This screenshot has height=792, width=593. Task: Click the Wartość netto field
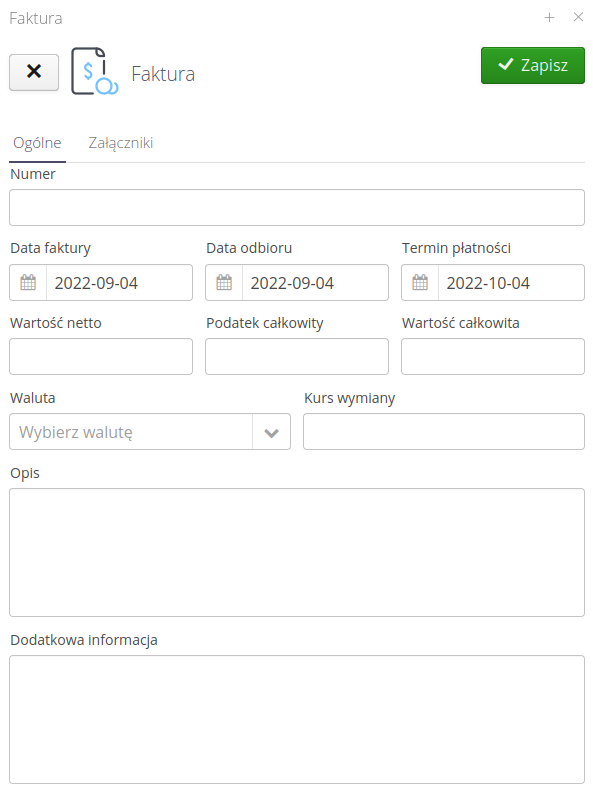[101, 357]
